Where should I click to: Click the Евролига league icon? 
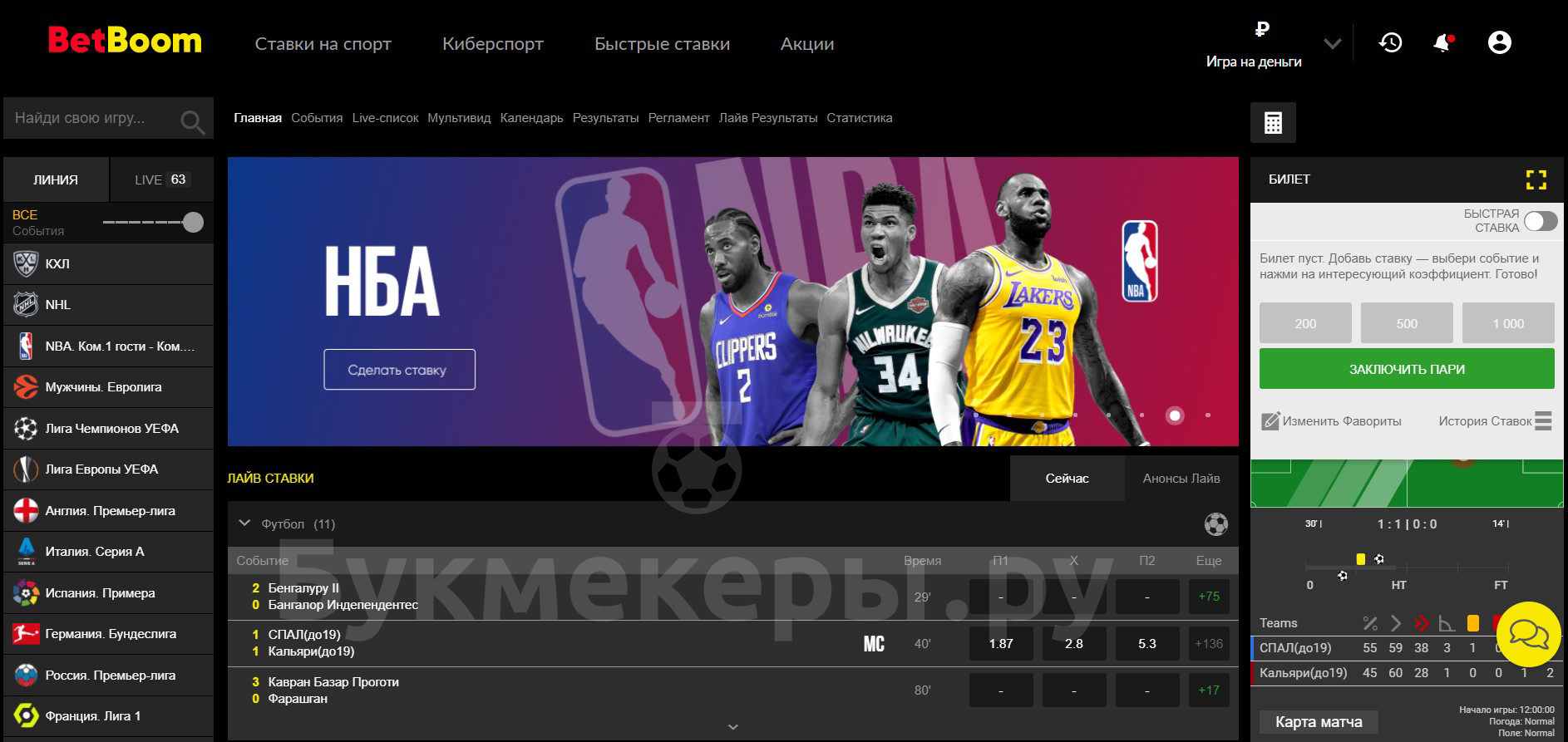(x=26, y=387)
